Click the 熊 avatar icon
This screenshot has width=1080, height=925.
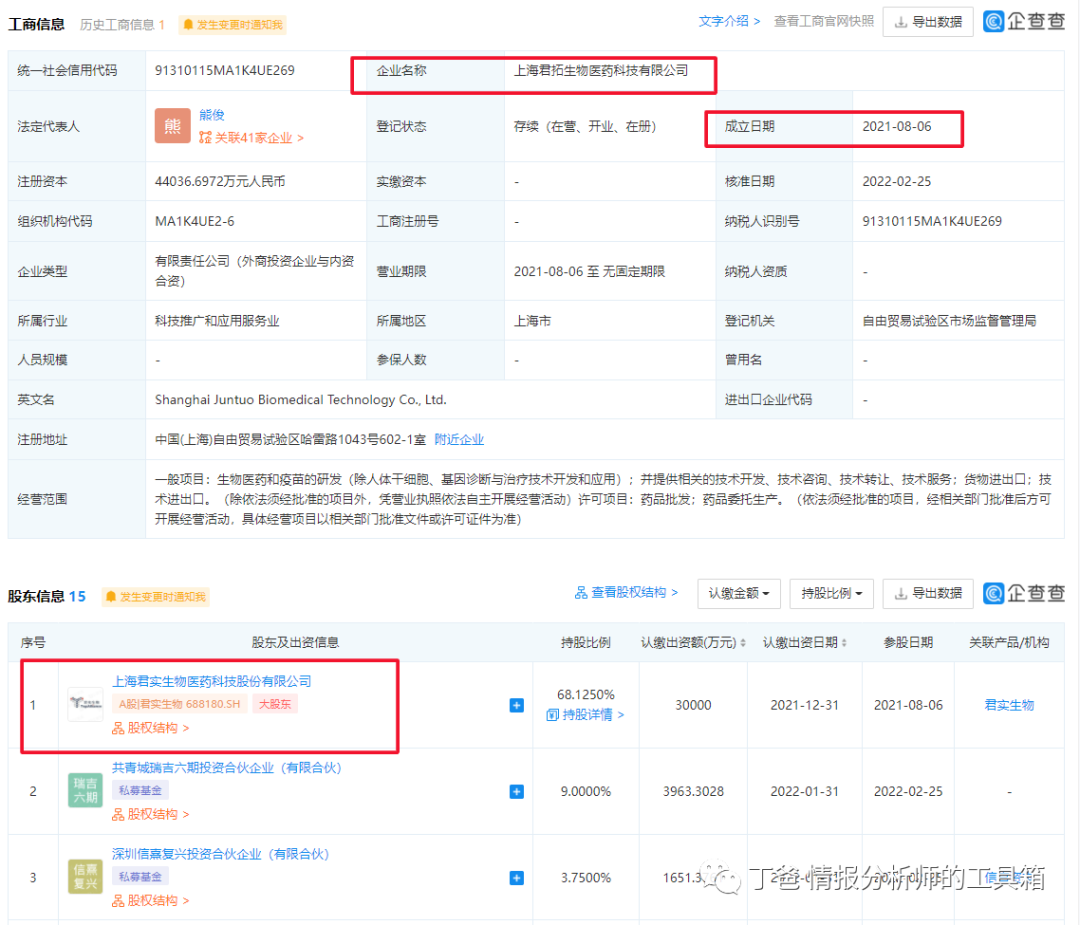tap(172, 126)
